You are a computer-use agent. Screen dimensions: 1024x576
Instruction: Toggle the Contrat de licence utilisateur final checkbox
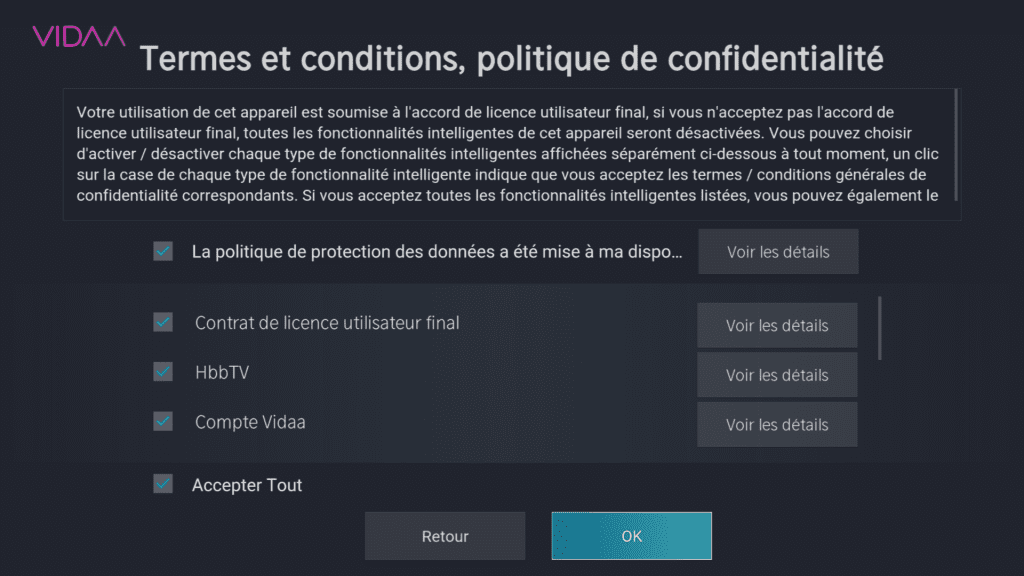163,323
